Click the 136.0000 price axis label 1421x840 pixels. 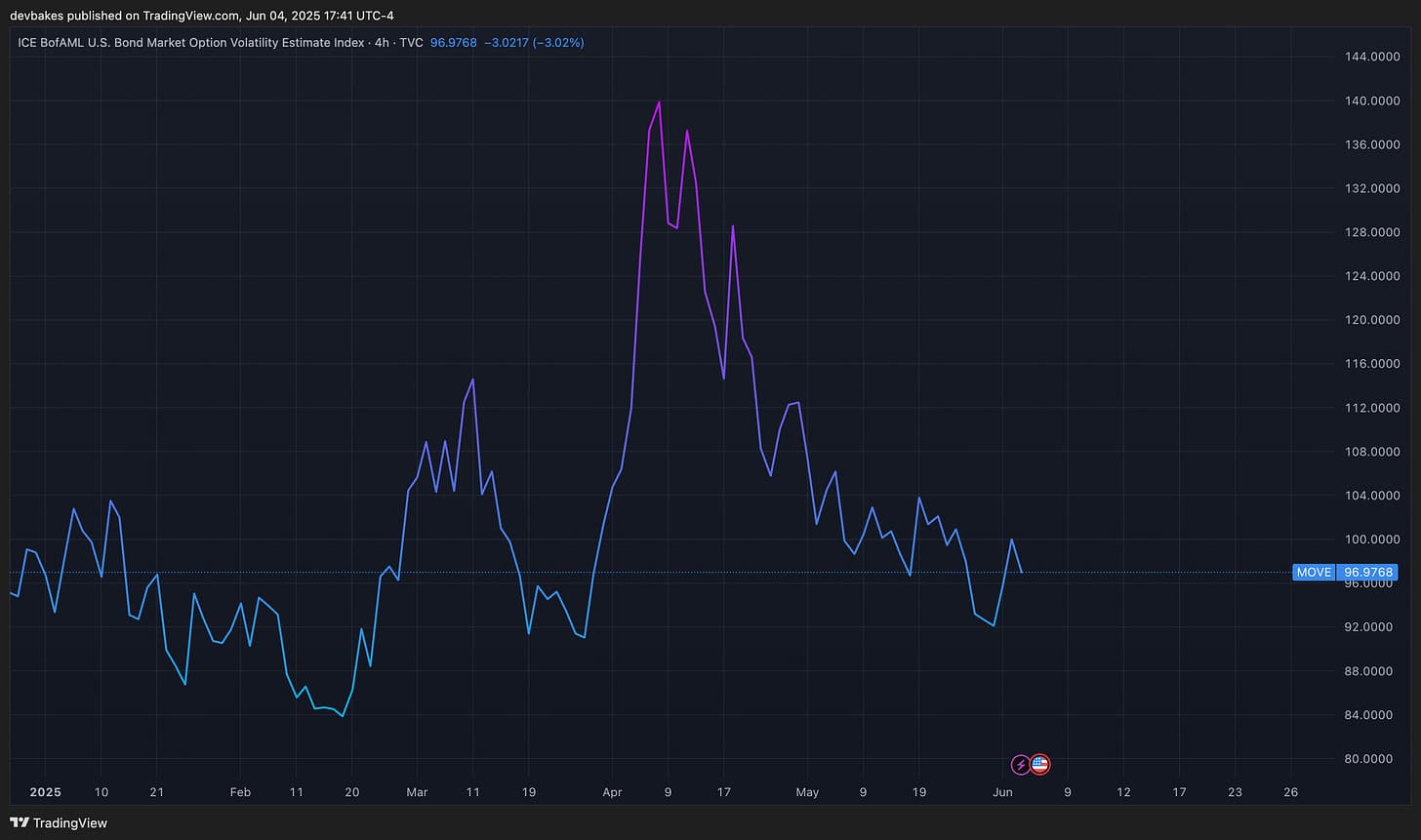click(x=1370, y=144)
